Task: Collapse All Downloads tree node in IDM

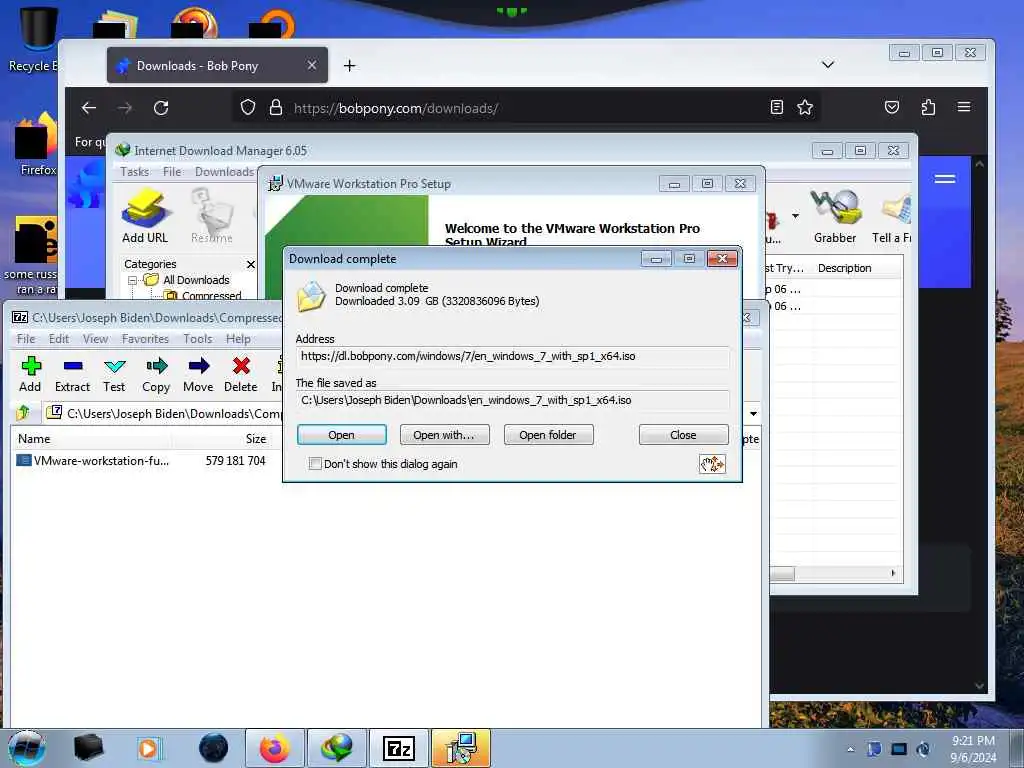Action: tap(133, 280)
